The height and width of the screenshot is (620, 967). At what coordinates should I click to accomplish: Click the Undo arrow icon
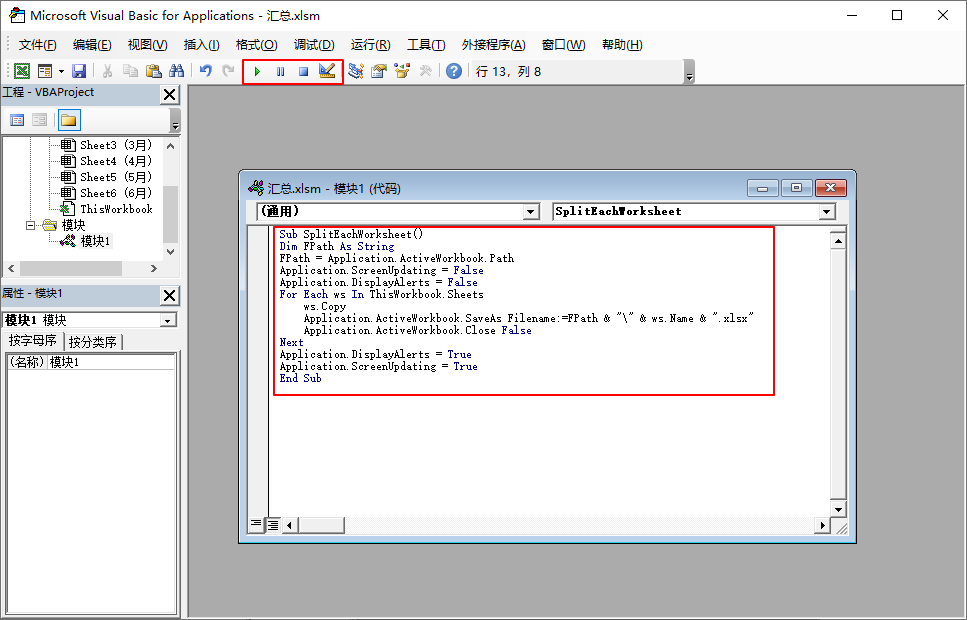coord(206,71)
